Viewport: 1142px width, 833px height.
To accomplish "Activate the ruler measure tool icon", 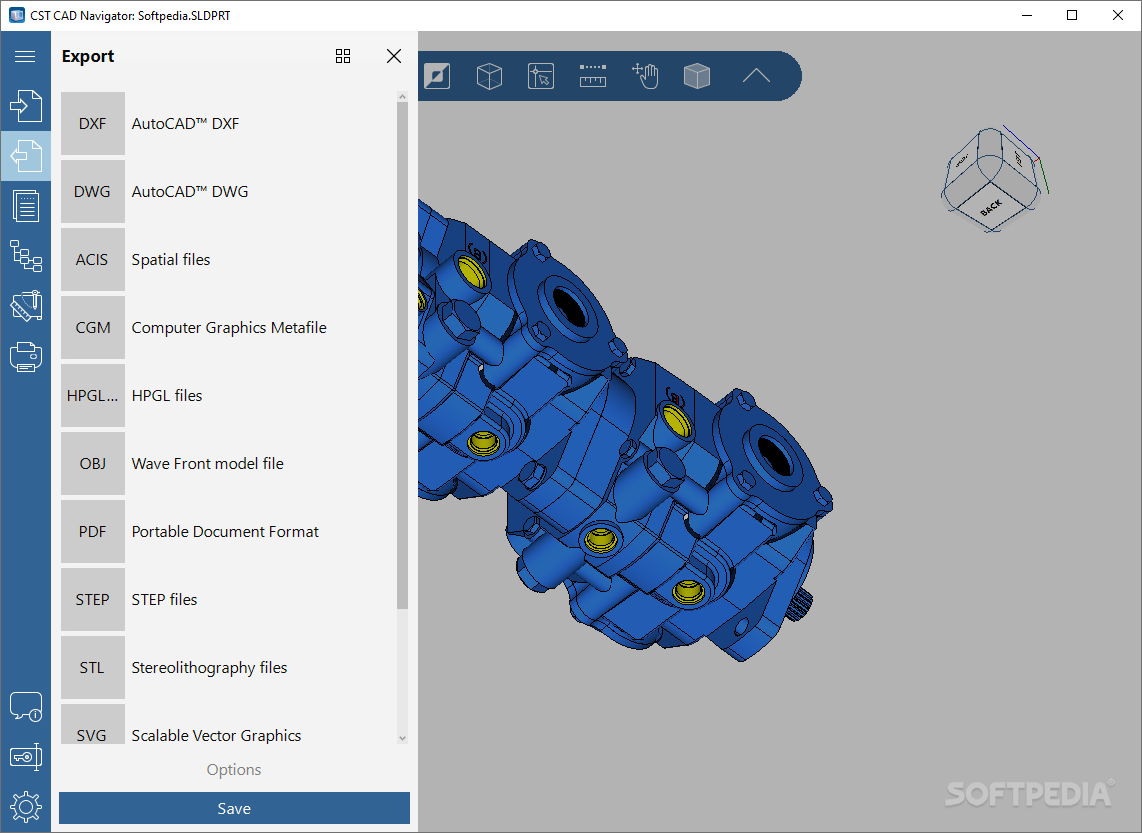I will pyautogui.click(x=593, y=76).
